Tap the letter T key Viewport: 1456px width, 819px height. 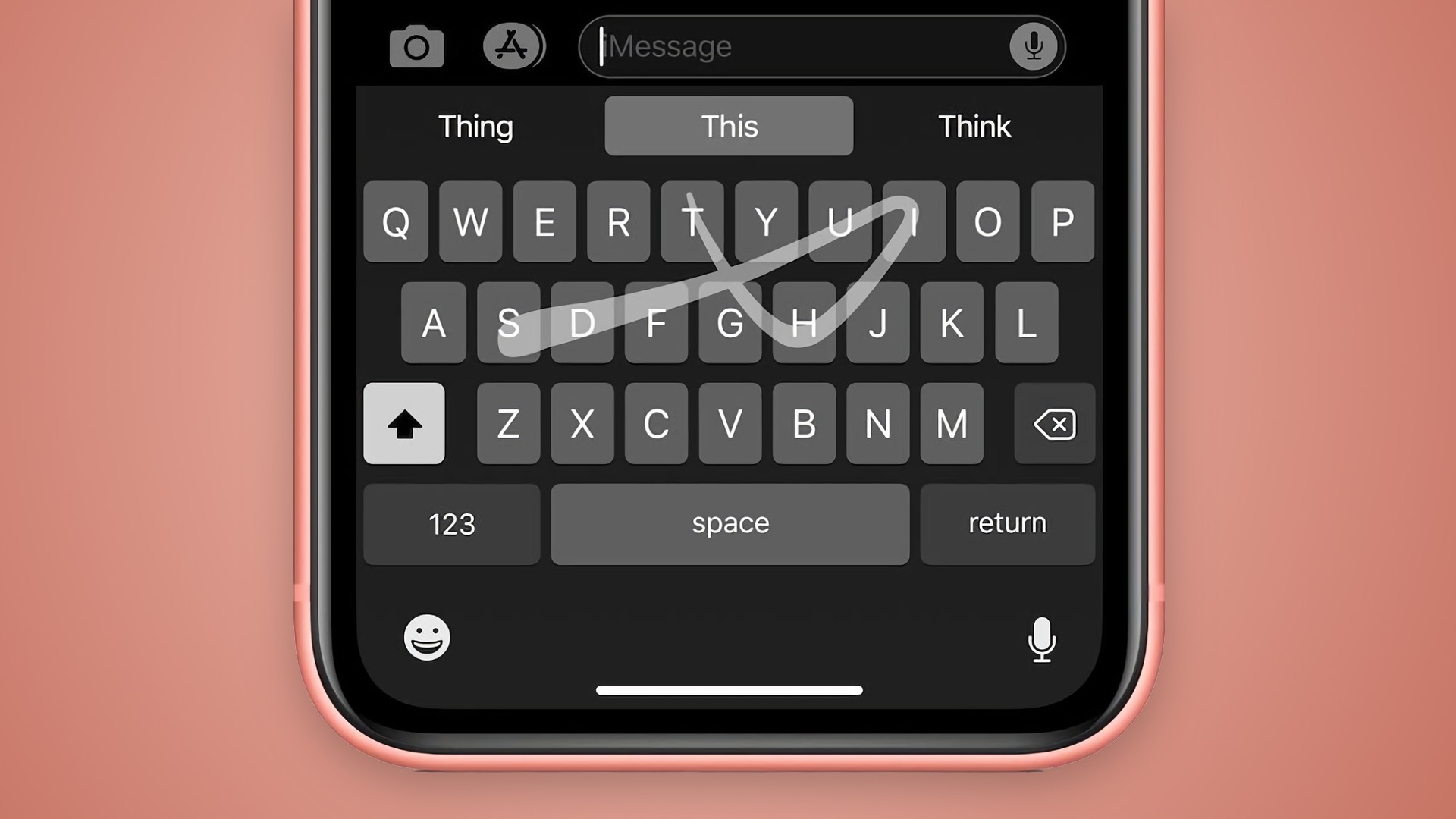coord(694,222)
